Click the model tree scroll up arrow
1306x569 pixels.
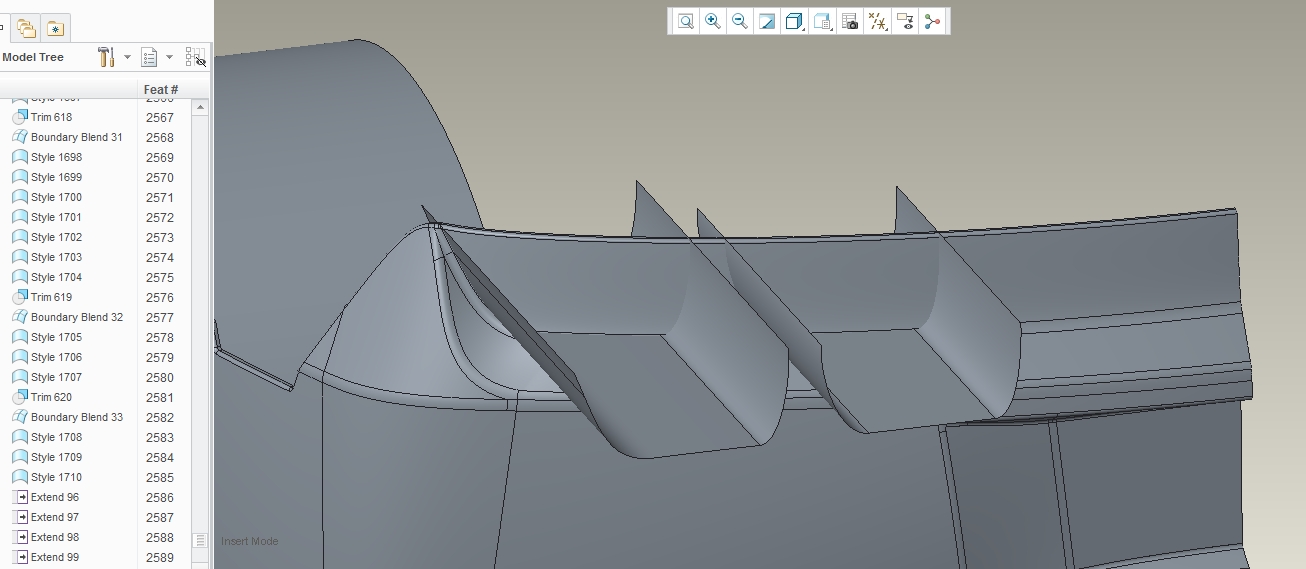(x=200, y=106)
